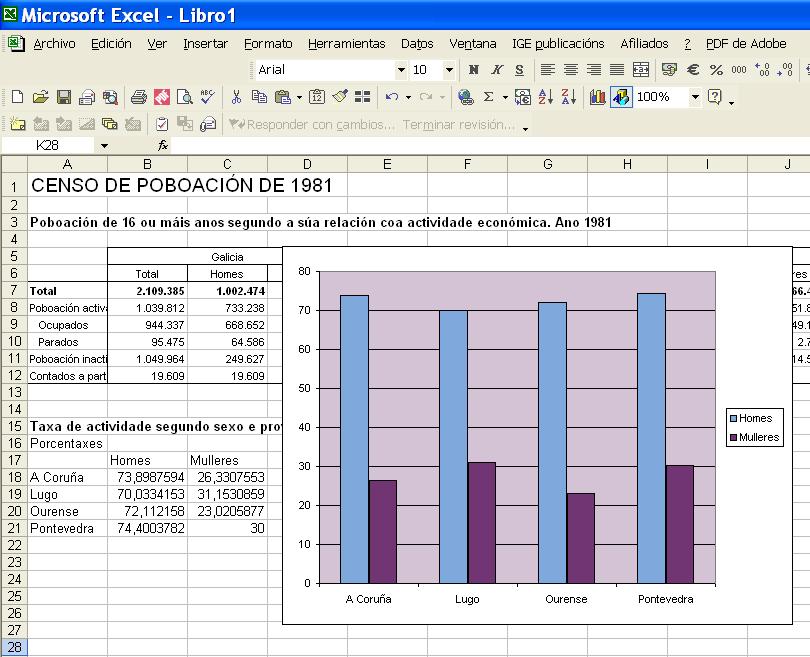Decrease decimal places
Image resolution: width=810 pixels, height=657 pixels.
pos(785,70)
